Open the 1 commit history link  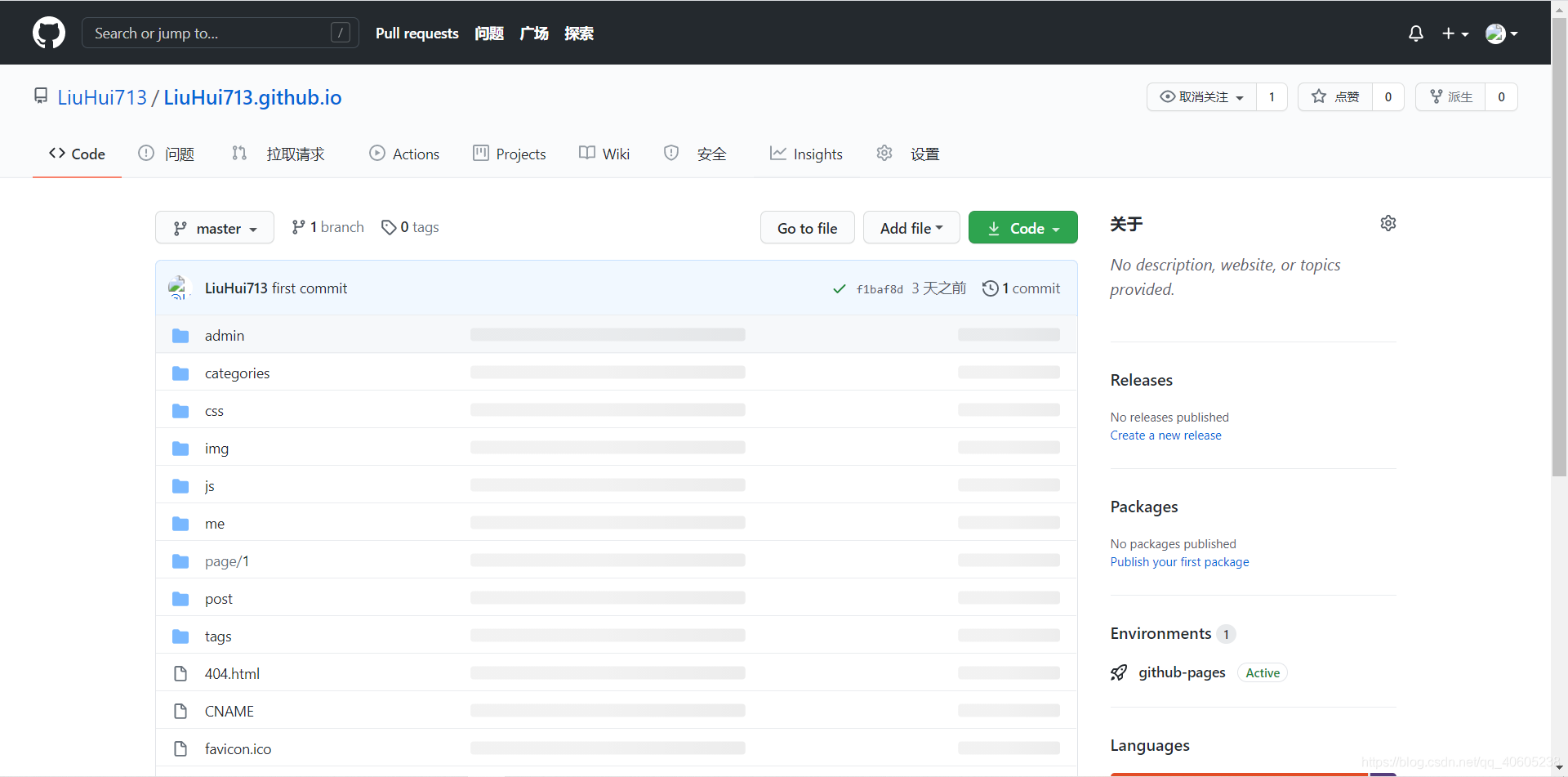coord(1021,288)
